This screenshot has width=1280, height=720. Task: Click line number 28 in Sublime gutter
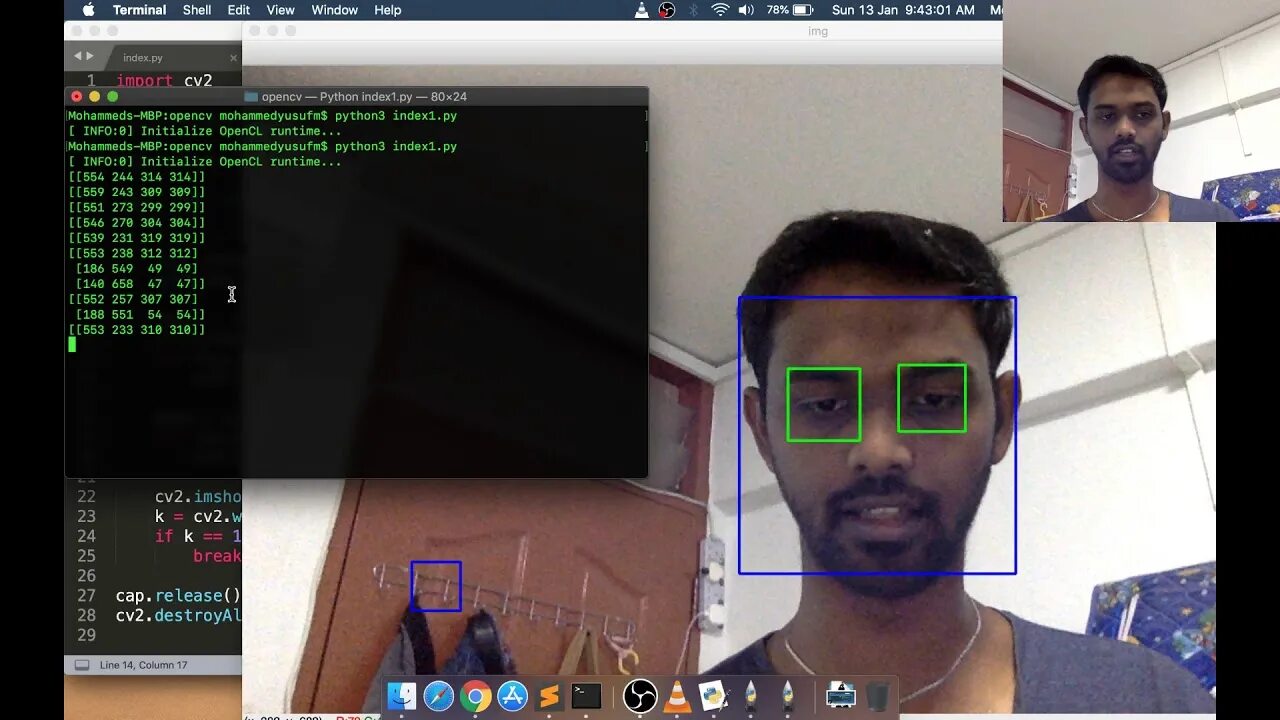coord(86,616)
